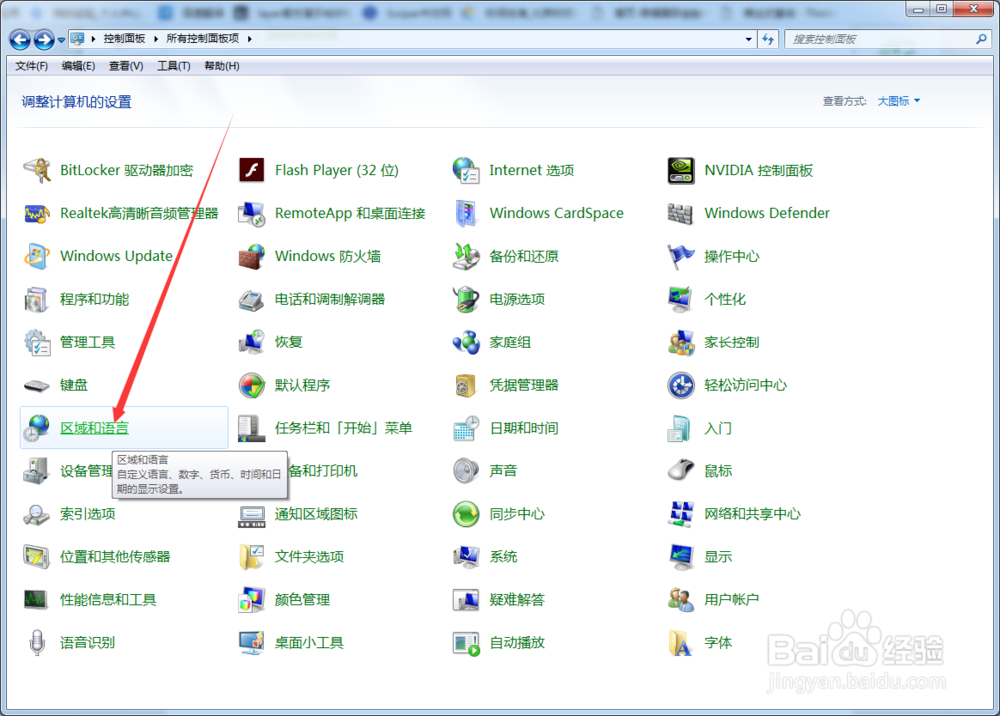The image size is (1000, 716).
Task: Open the Realtek audio manager icon
Action: pyautogui.click(x=37, y=214)
